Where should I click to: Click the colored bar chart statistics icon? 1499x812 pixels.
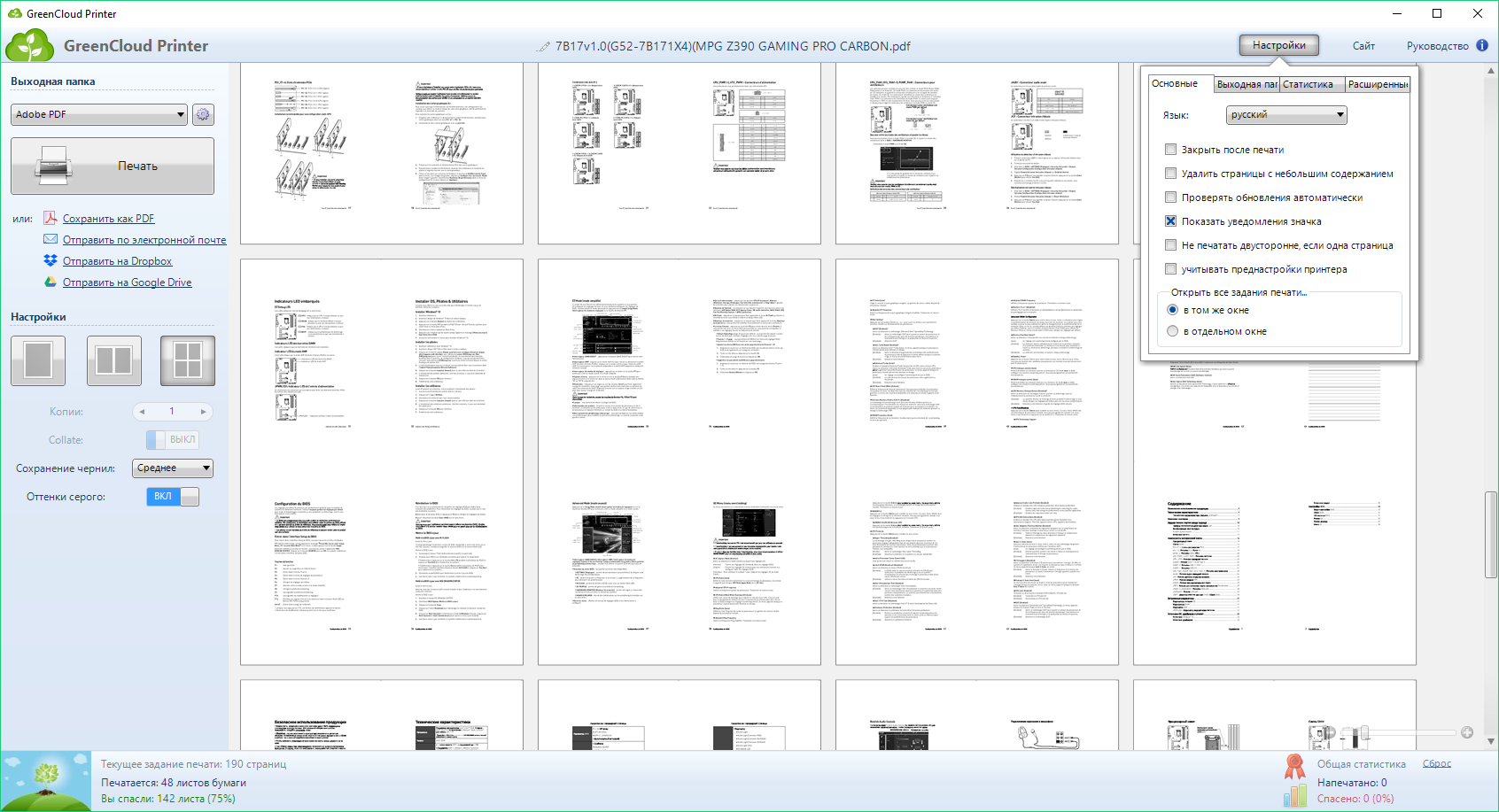(1295, 795)
